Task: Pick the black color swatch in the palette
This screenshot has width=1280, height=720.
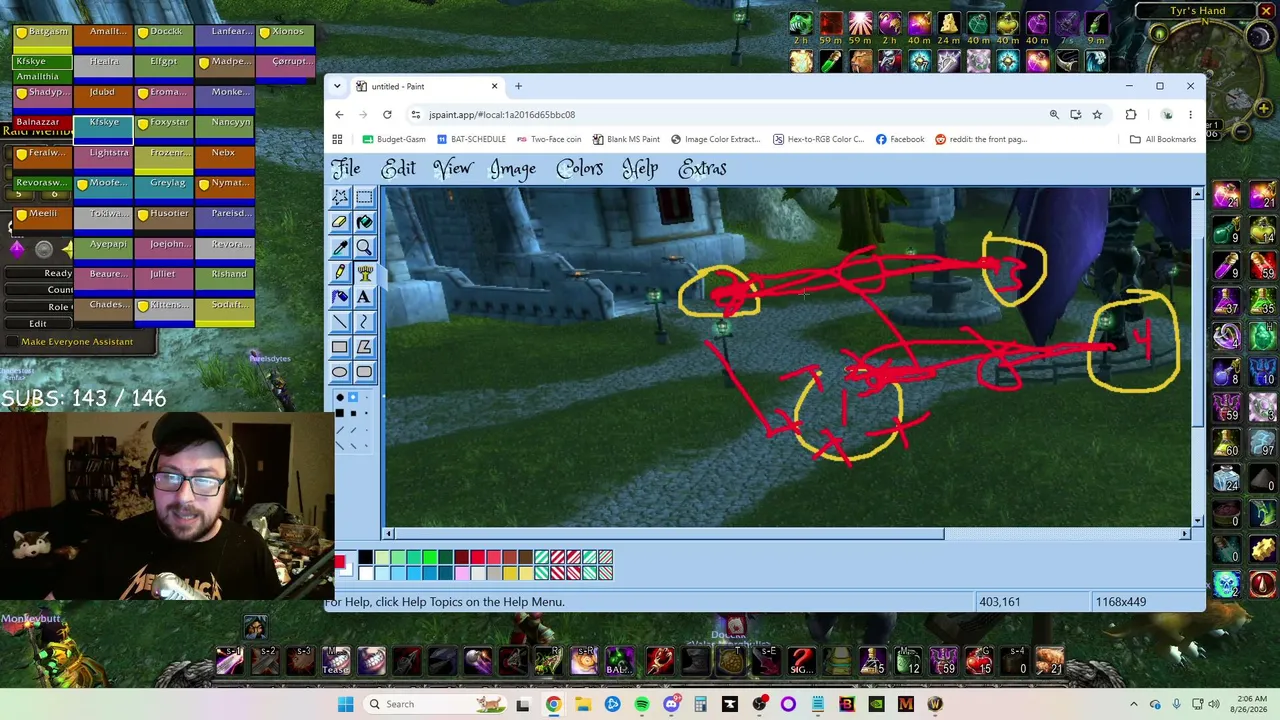Action: point(365,557)
